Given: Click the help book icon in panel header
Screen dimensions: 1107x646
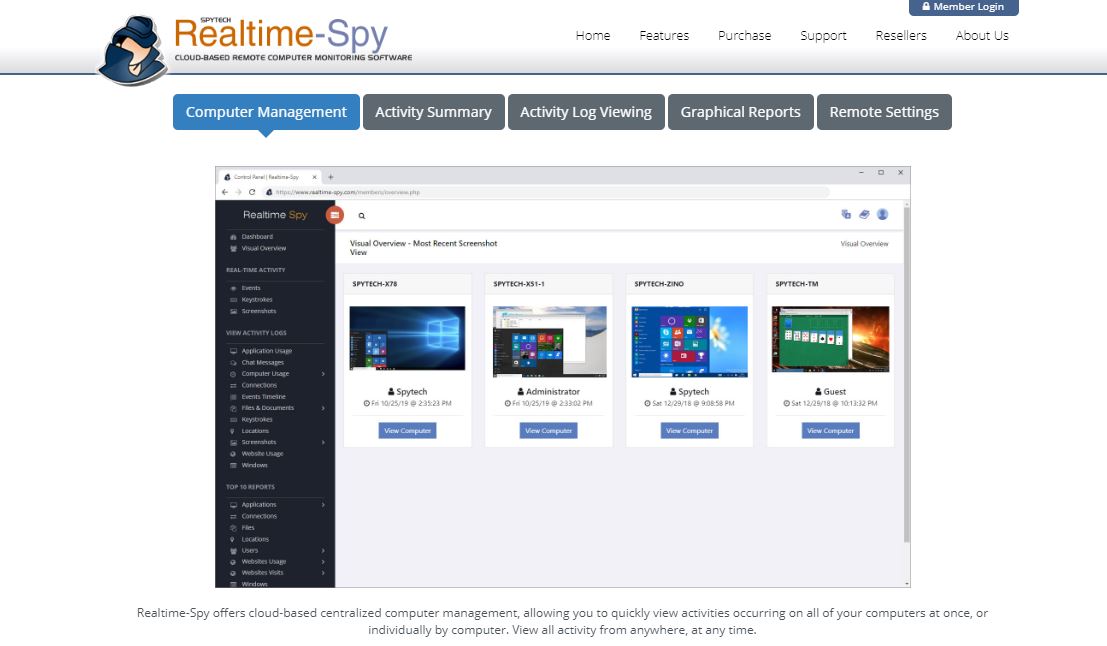Looking at the screenshot, I should click(x=864, y=215).
